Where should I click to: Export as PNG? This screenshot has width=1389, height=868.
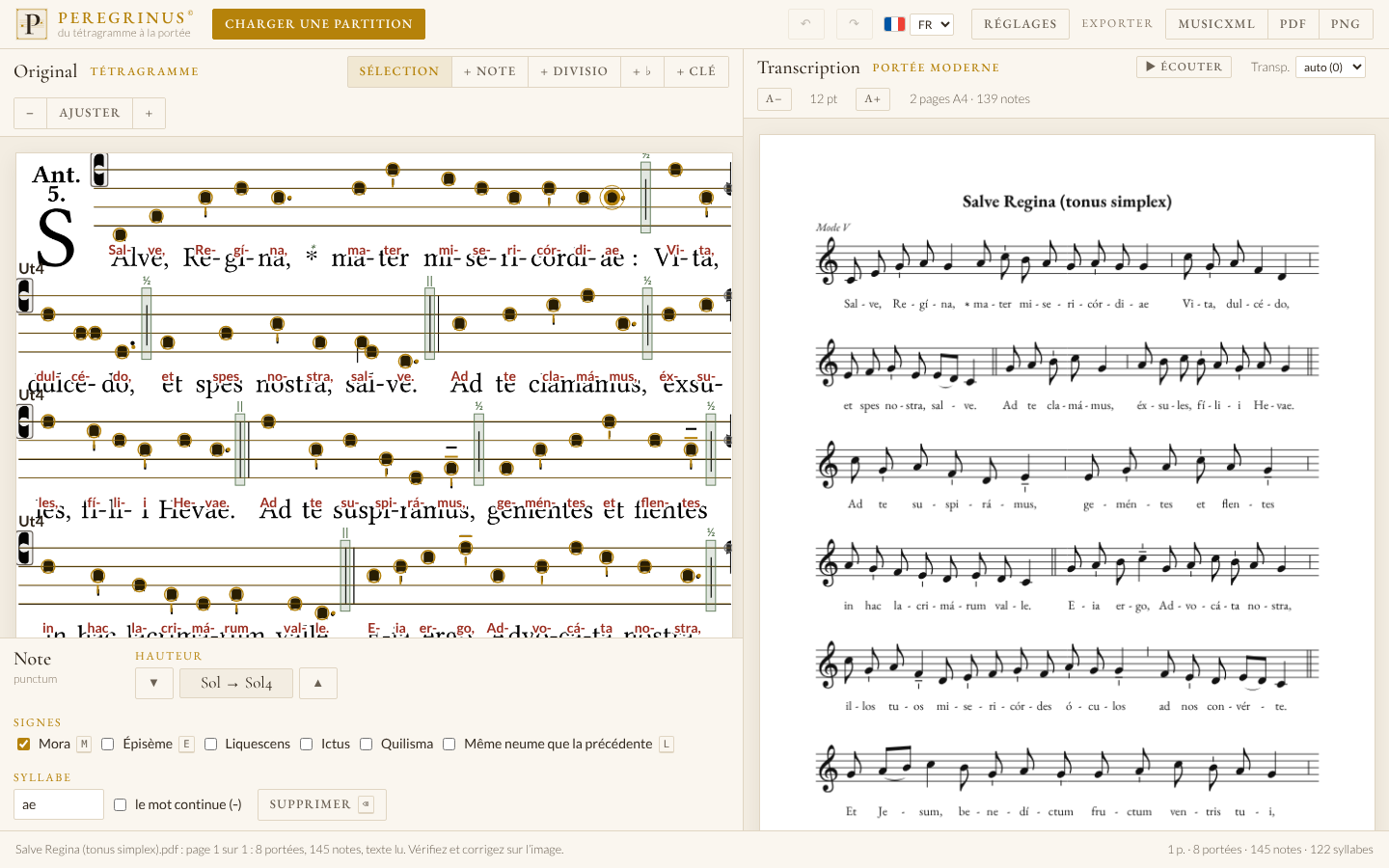click(x=1346, y=24)
